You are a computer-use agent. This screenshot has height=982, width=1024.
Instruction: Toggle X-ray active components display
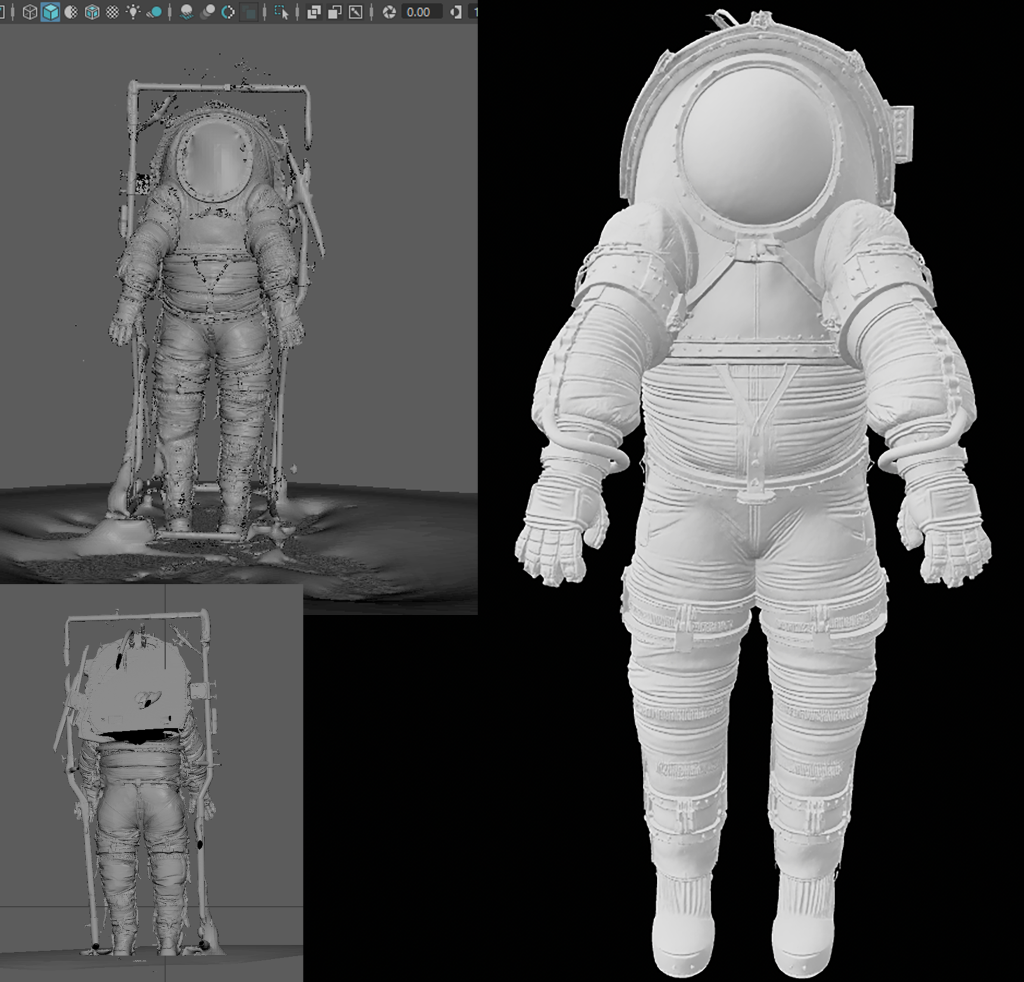(334, 13)
